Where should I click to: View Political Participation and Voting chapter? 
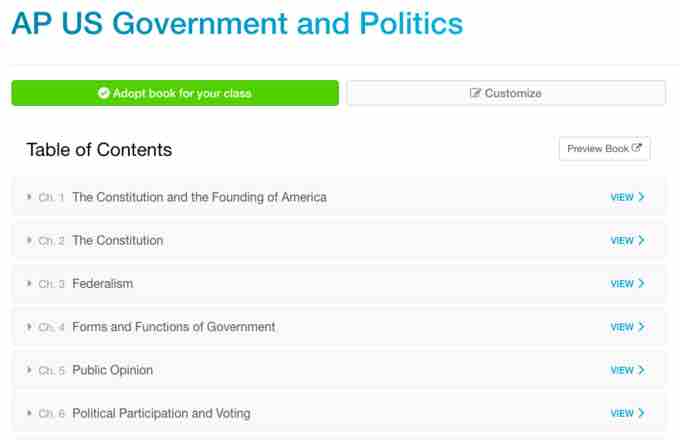(x=627, y=413)
